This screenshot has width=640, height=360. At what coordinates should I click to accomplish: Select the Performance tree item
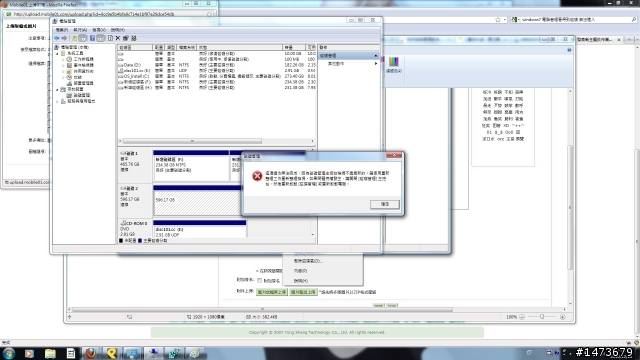[74, 77]
